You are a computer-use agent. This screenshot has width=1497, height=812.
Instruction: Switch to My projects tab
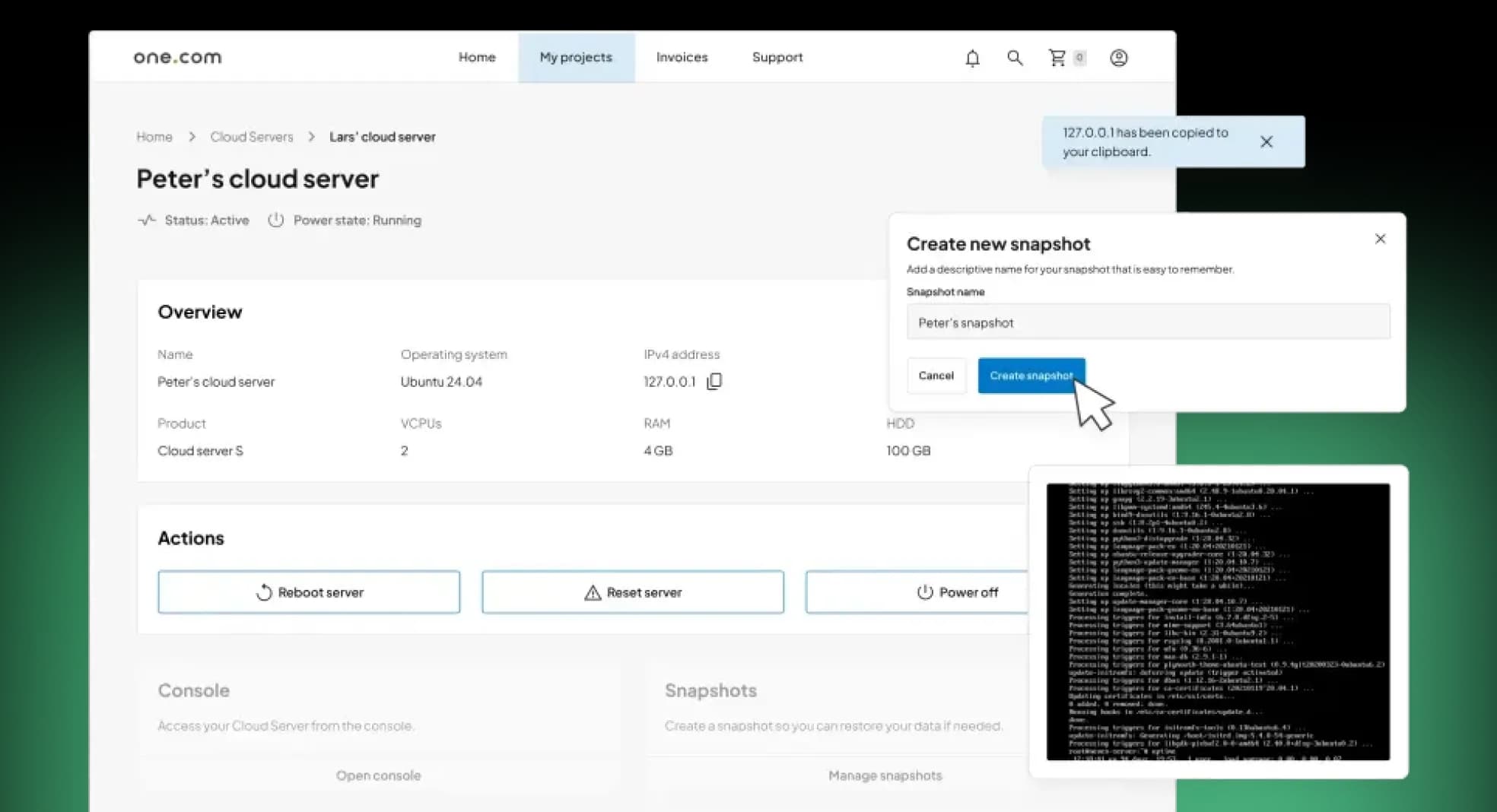(x=576, y=57)
